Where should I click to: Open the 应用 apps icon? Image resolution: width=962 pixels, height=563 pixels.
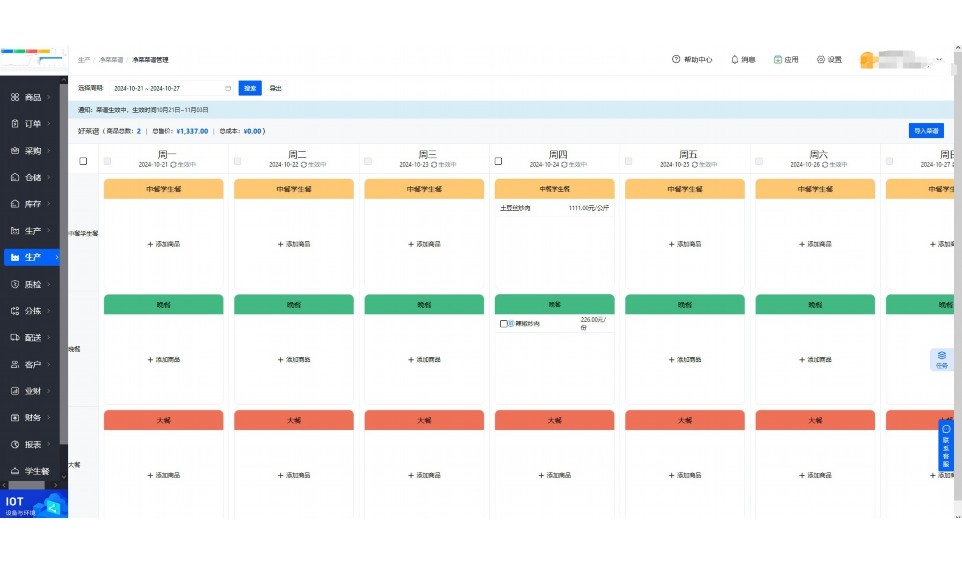(x=777, y=60)
